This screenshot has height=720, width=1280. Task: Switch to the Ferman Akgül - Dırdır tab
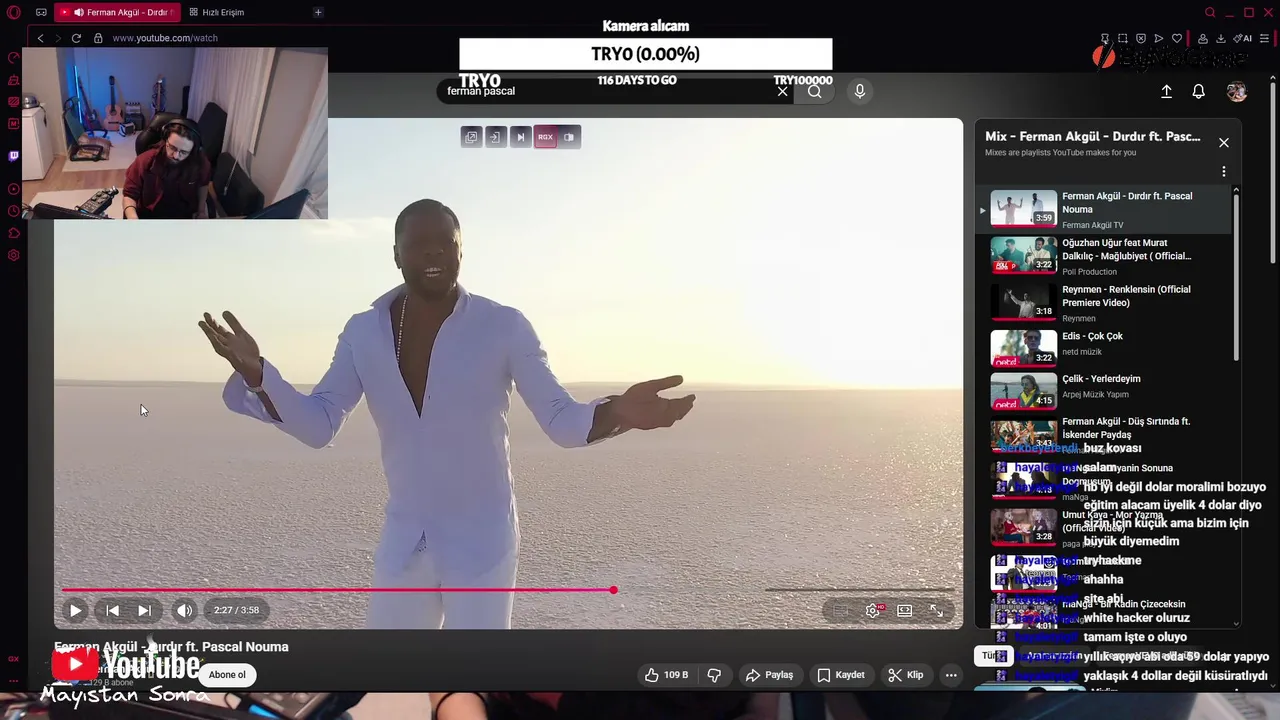(x=117, y=12)
